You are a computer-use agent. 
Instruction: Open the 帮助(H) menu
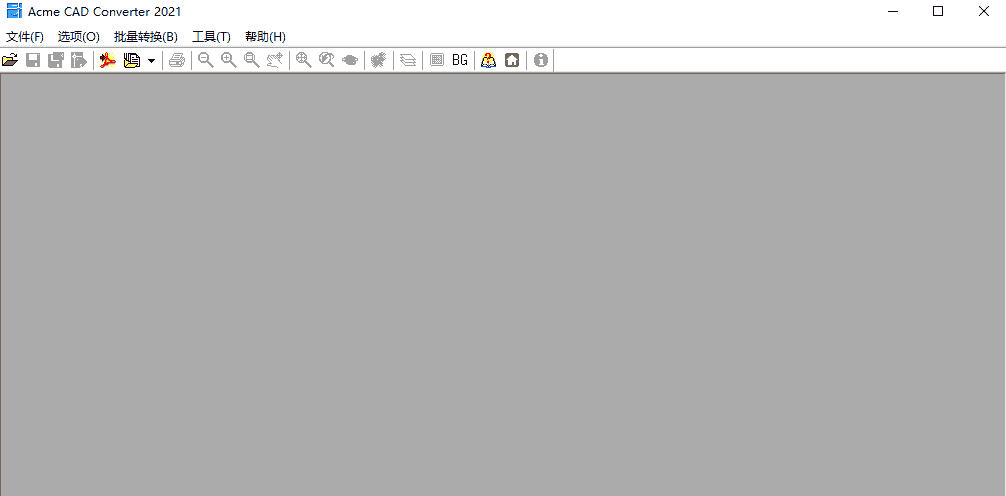point(265,37)
